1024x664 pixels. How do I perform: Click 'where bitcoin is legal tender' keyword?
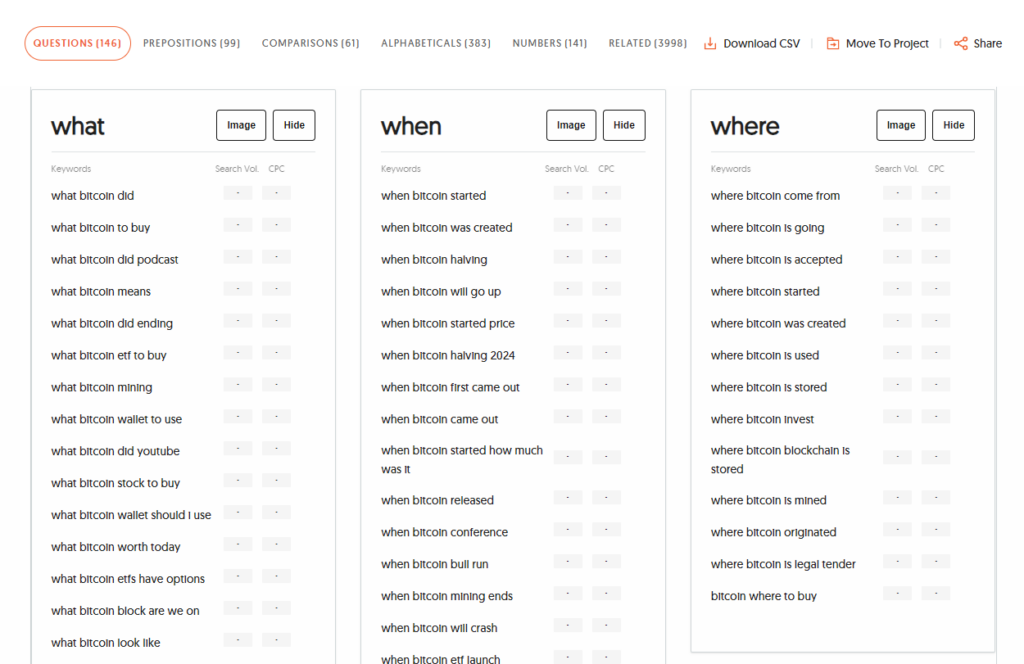coord(783,563)
